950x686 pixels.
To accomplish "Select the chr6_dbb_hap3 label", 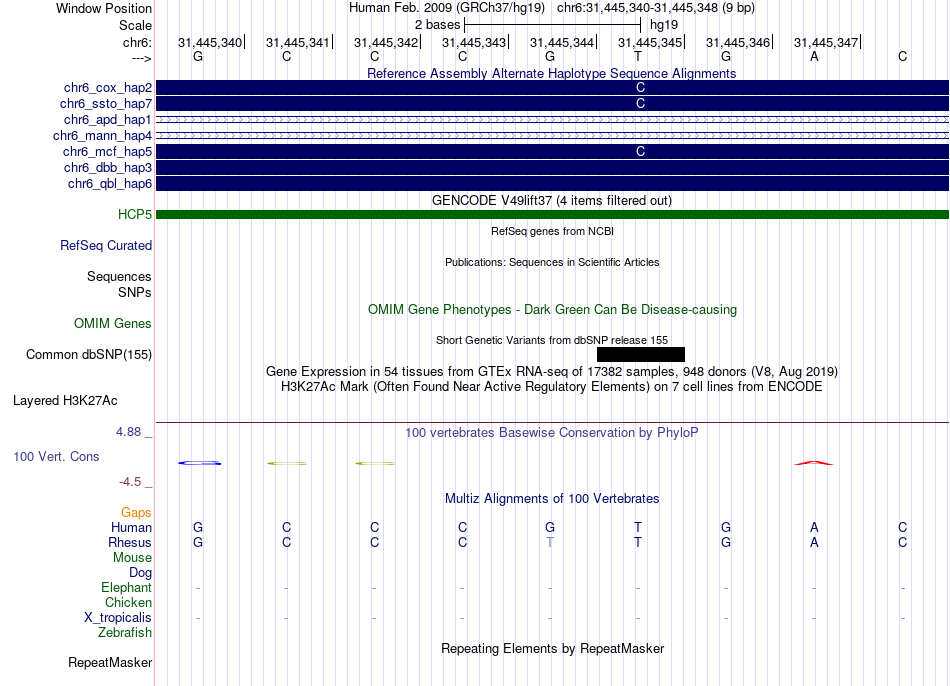I will 107,167.
